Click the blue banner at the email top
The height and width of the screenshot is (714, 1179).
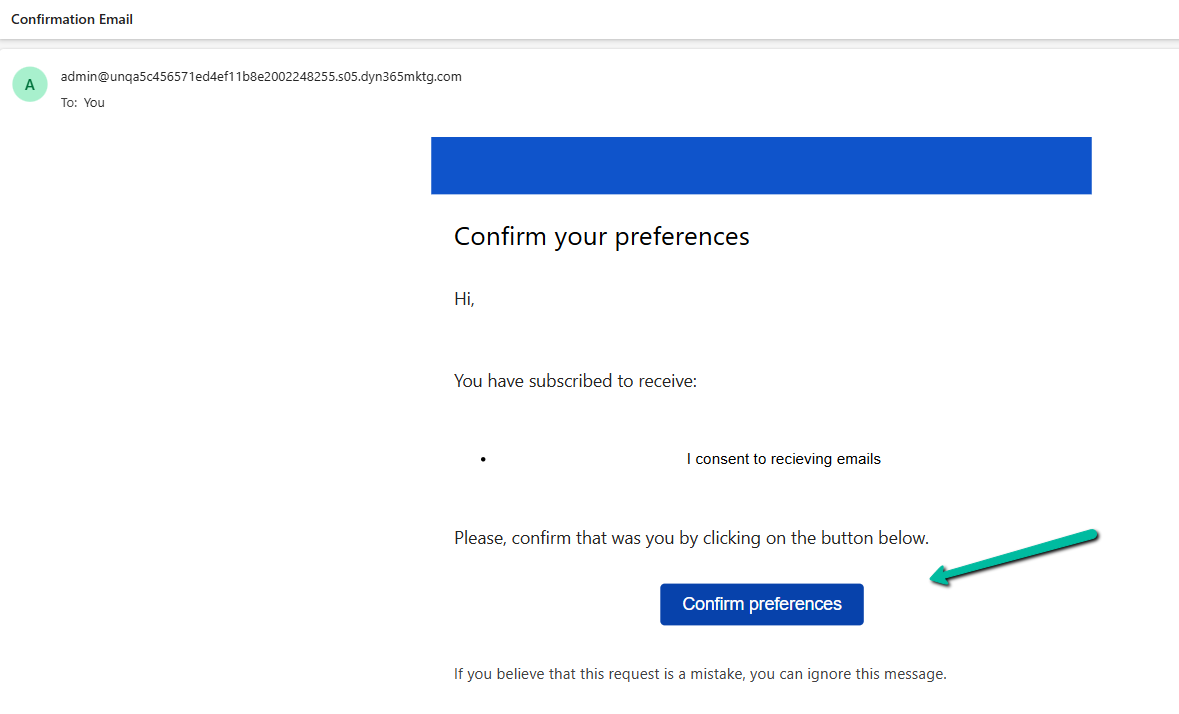[761, 165]
